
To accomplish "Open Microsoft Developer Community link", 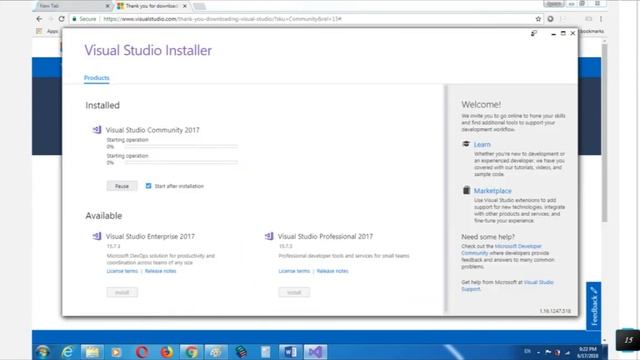I will 502,249.
